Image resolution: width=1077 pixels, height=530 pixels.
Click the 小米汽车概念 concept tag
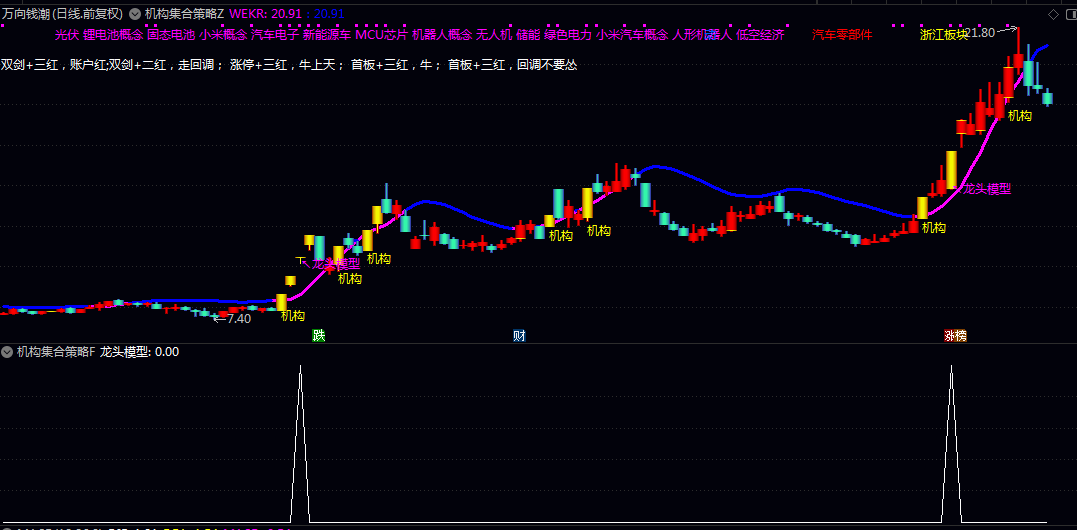tap(632, 35)
